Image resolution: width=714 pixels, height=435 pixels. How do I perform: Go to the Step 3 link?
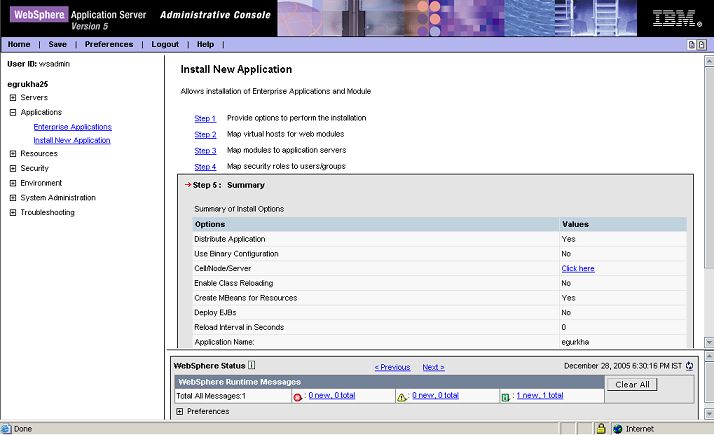pos(205,151)
